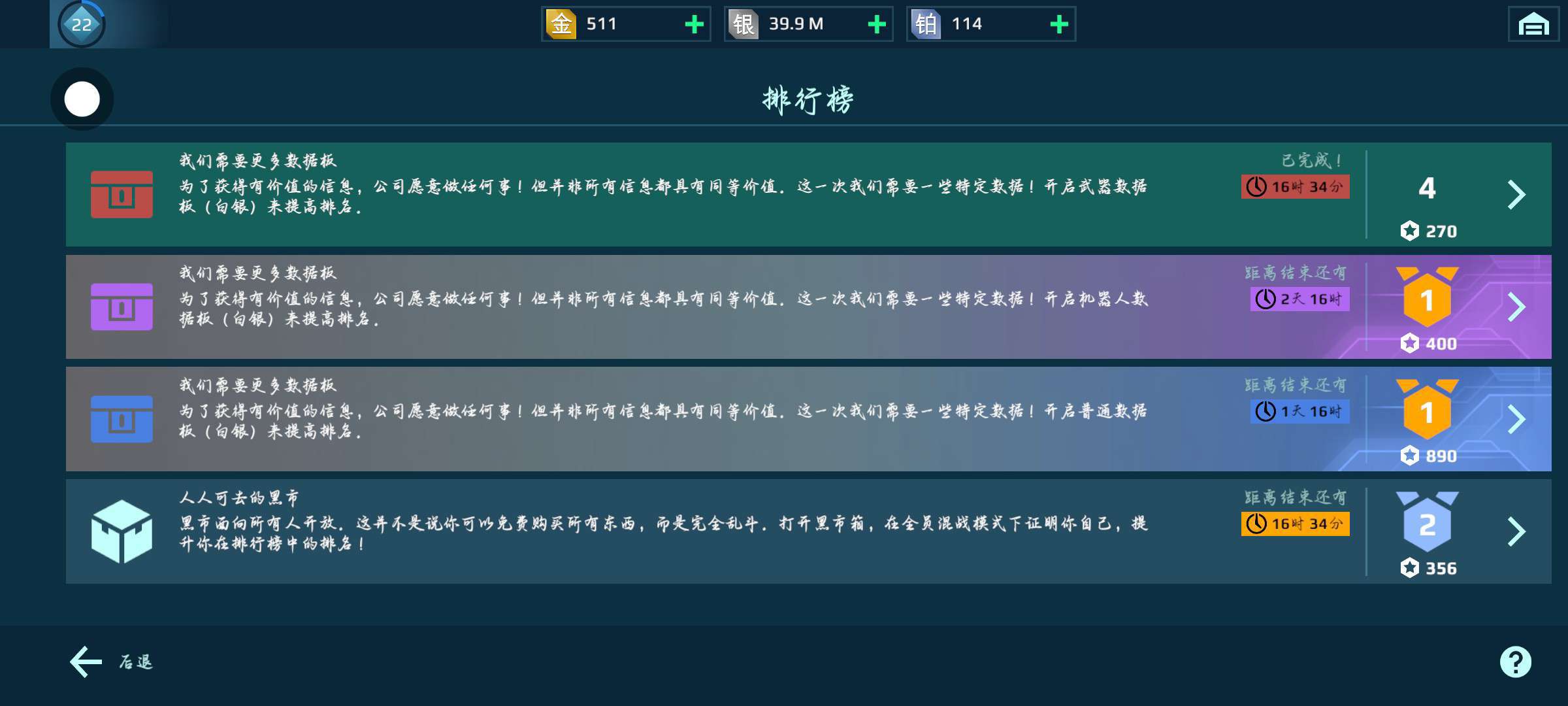Expand the common data board event arrow
This screenshot has height=706, width=1568.
pos(1516,419)
